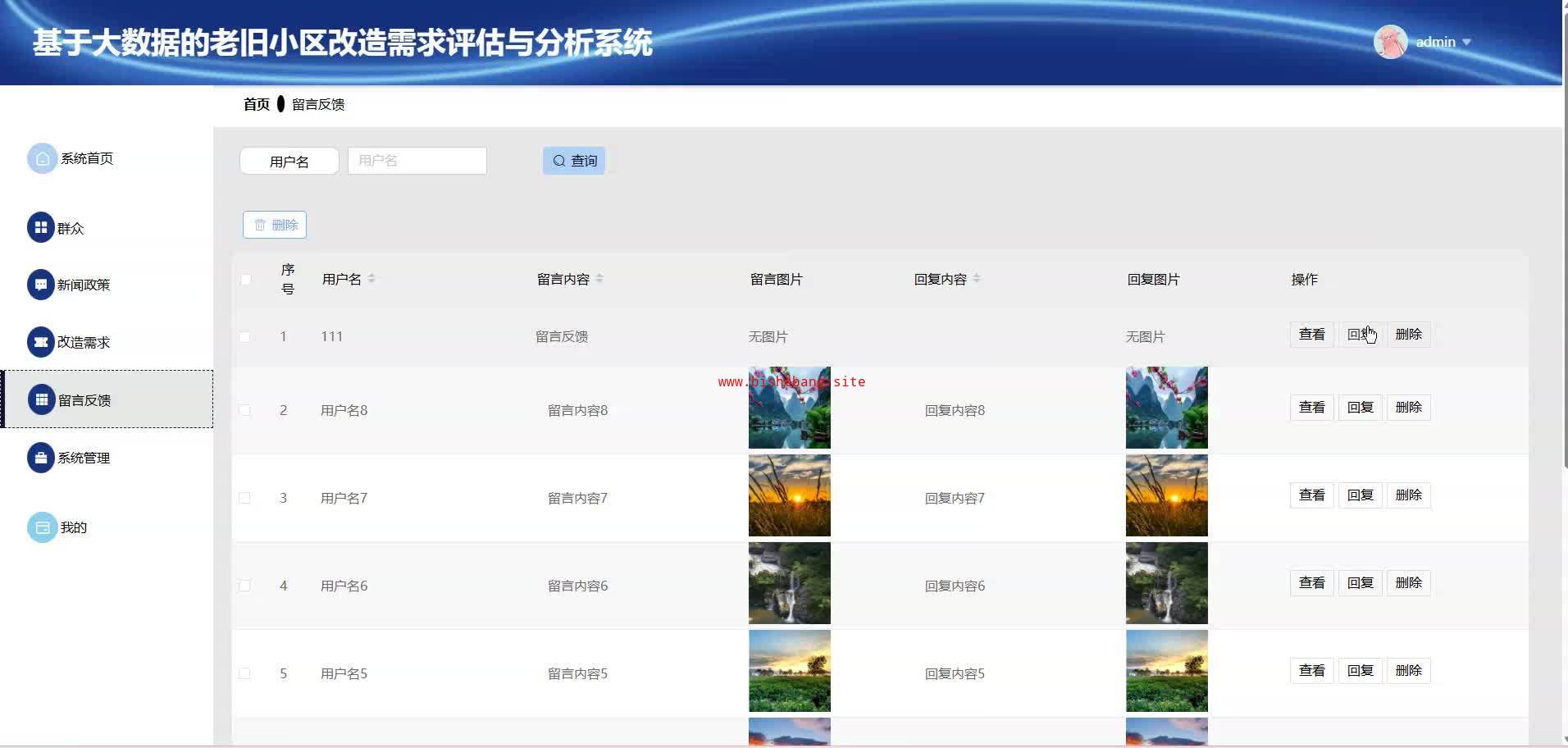Image resolution: width=1568 pixels, height=748 pixels.
Task: Click the 留言反馈 grid icon
Action: coord(42,399)
